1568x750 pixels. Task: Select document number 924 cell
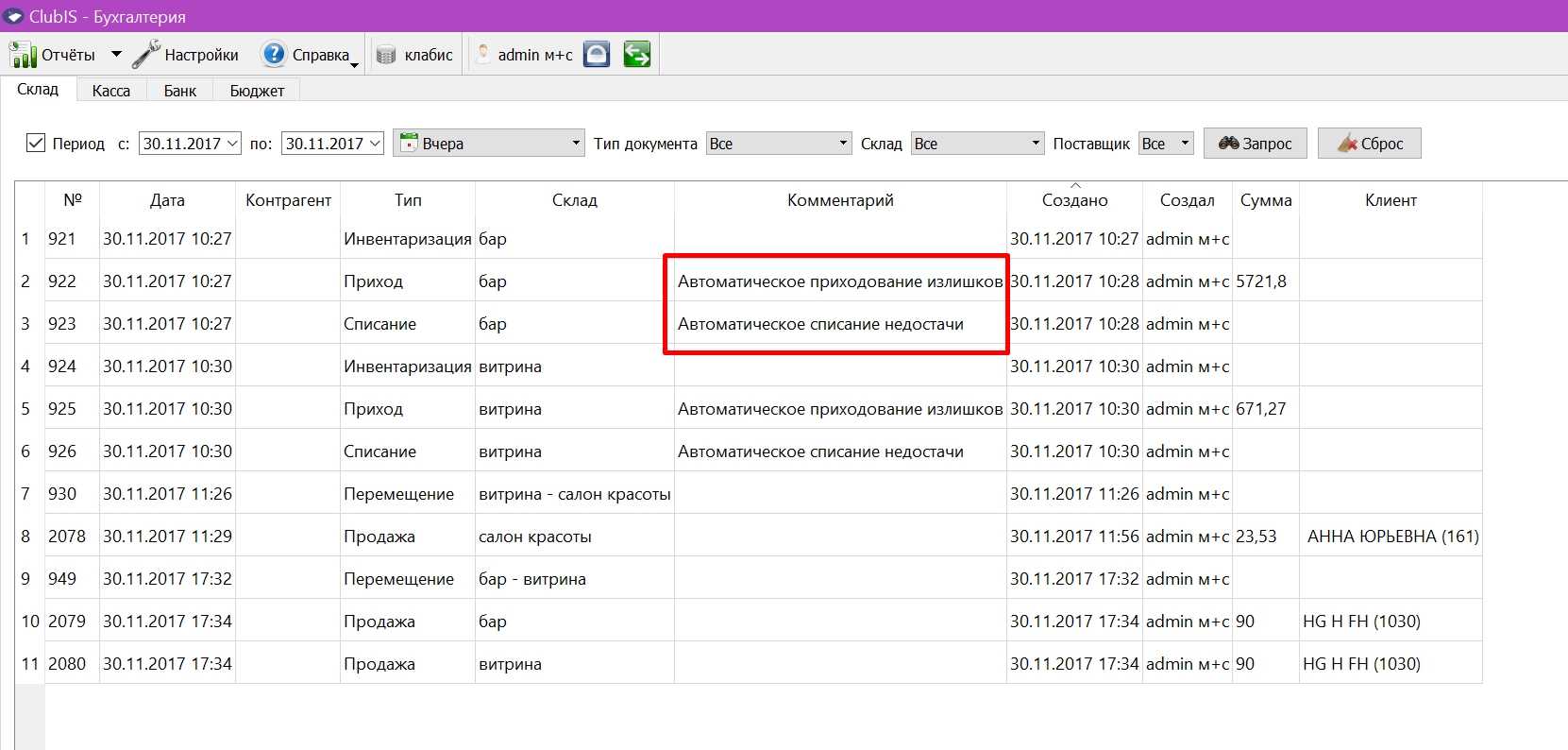(72, 366)
